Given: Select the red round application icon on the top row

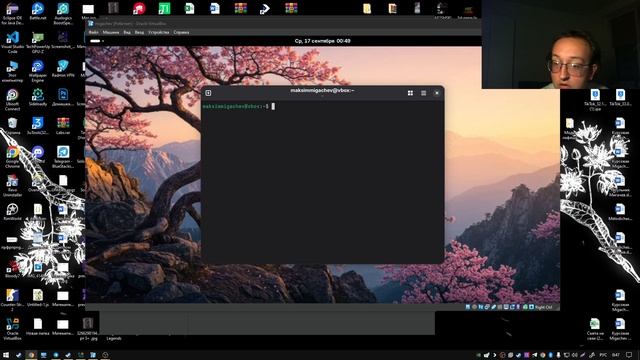Looking at the screenshot, I should (139, 8).
